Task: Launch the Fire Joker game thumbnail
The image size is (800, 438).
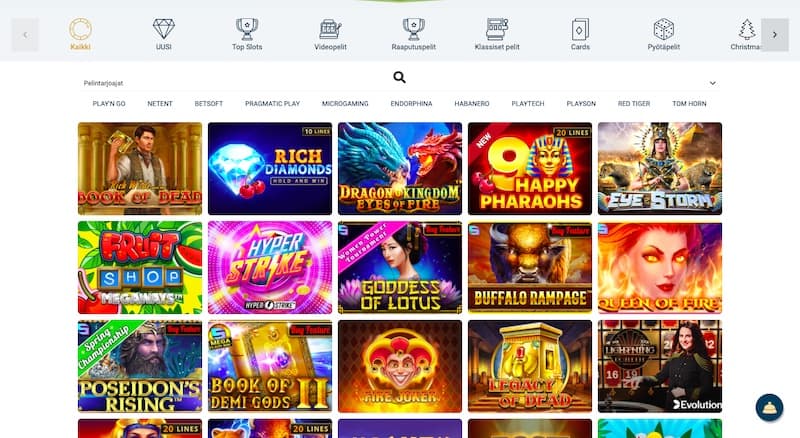Action: point(400,366)
